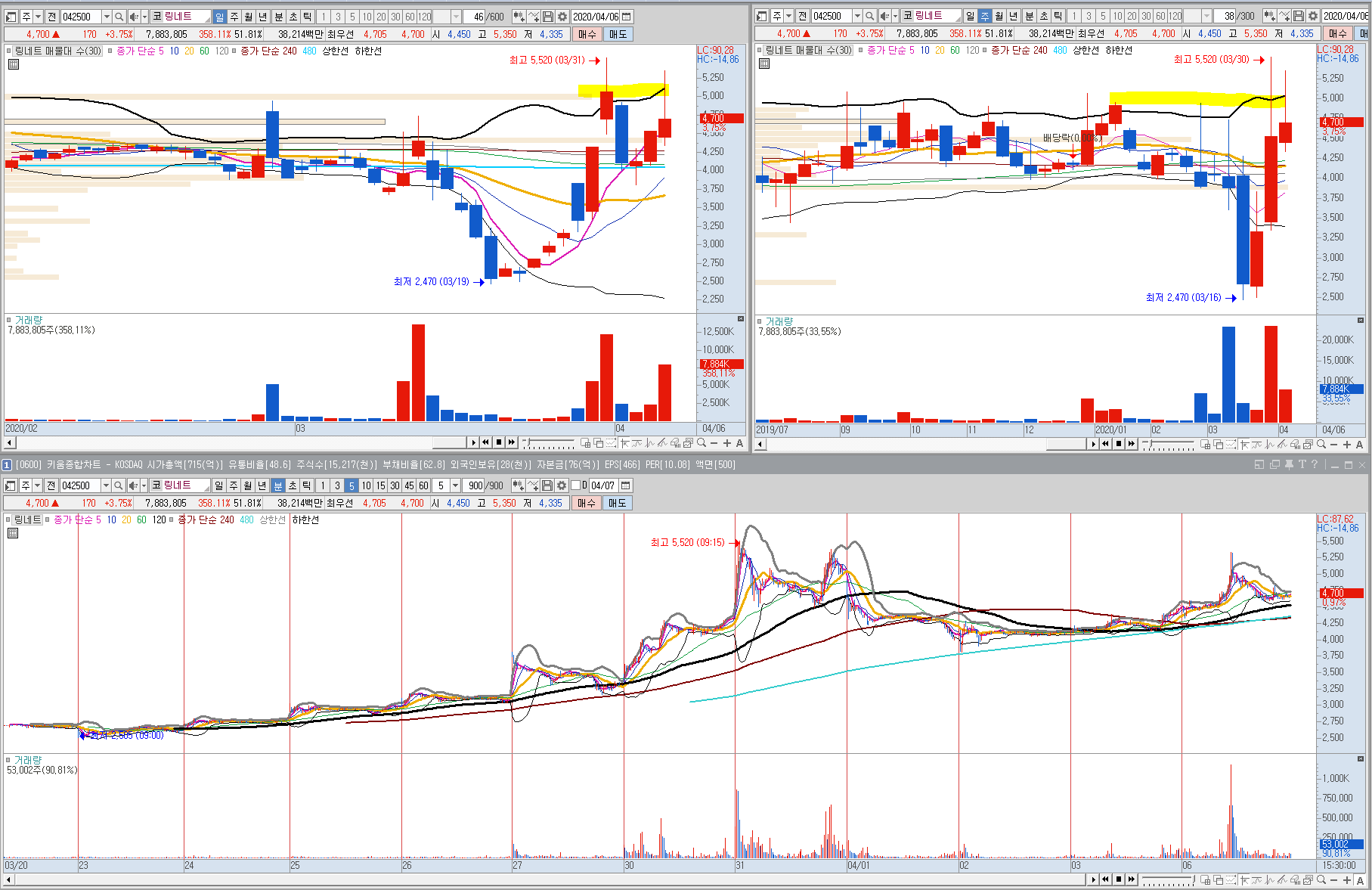Select the 주 (weekly) period in top-right chart
This screenshot has height=890, width=1372.
tap(984, 16)
